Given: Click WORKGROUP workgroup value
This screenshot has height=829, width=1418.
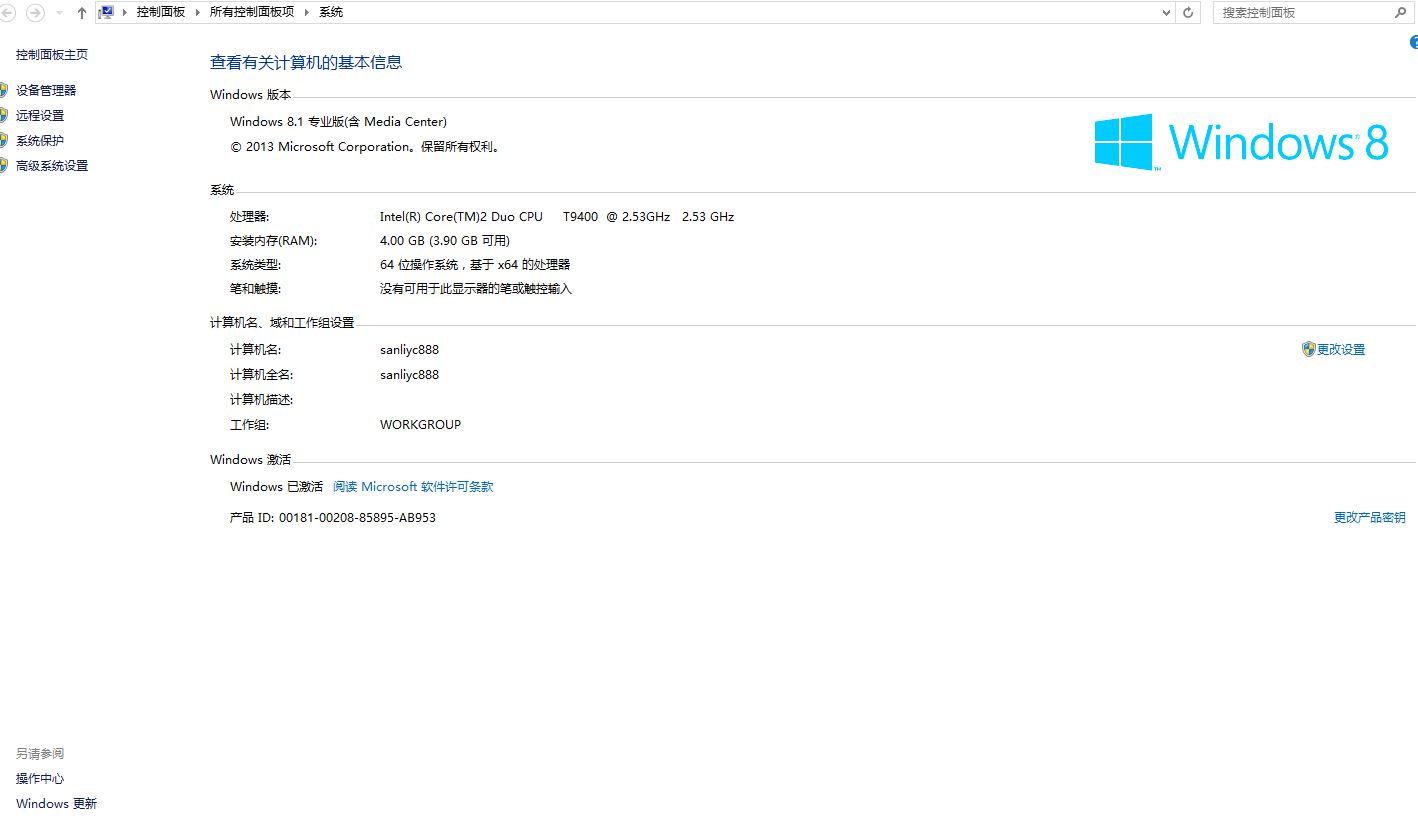Looking at the screenshot, I should click(x=420, y=425).
